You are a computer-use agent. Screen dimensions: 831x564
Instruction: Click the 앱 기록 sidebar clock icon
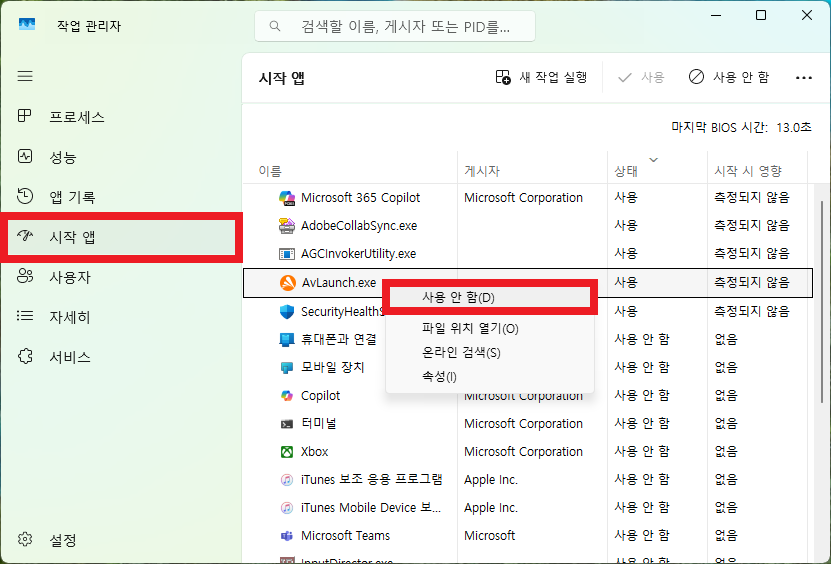24,196
